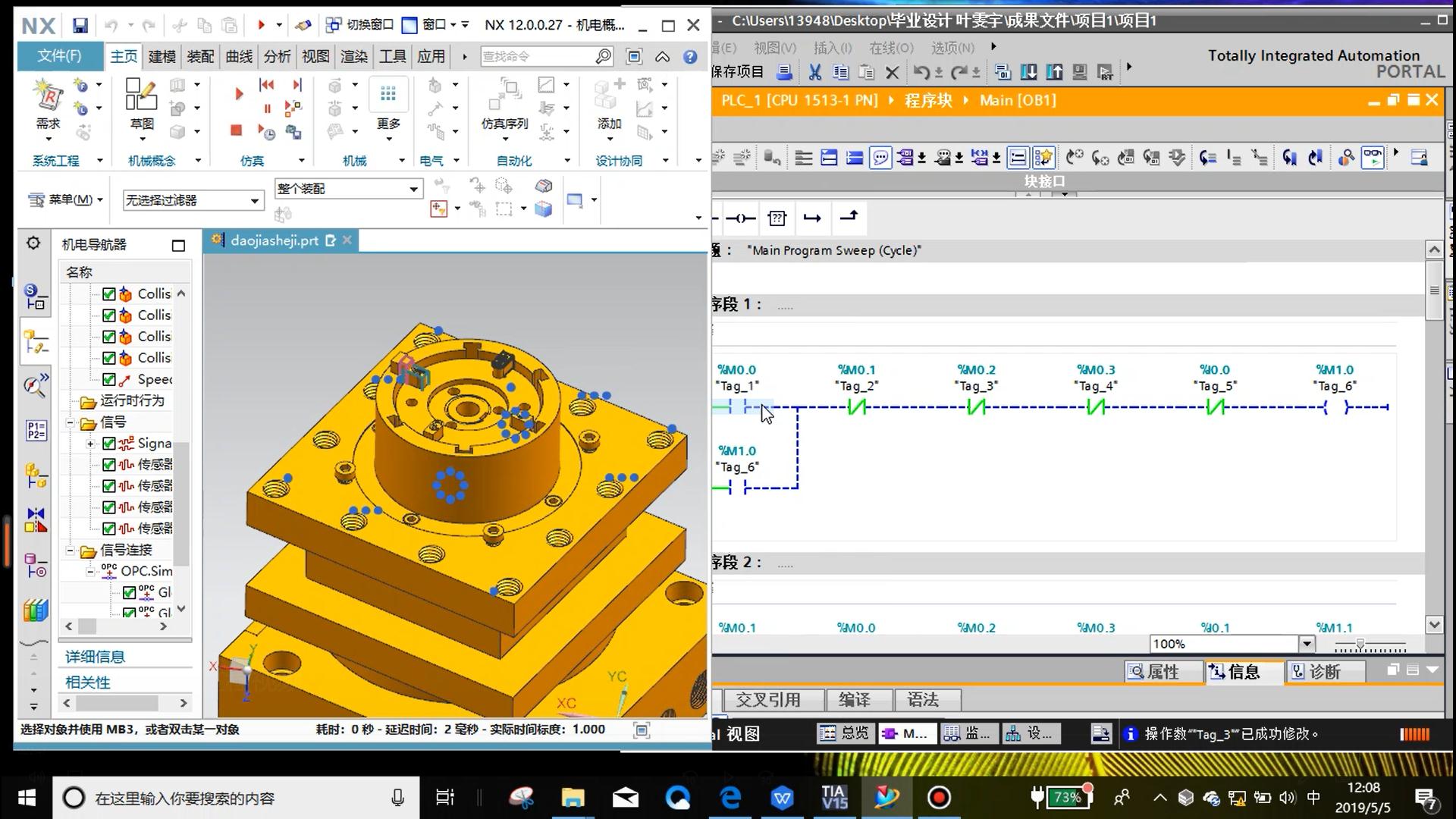Click the red stop simulation button
Image resolution: width=1456 pixels, height=819 pixels.
click(x=236, y=130)
